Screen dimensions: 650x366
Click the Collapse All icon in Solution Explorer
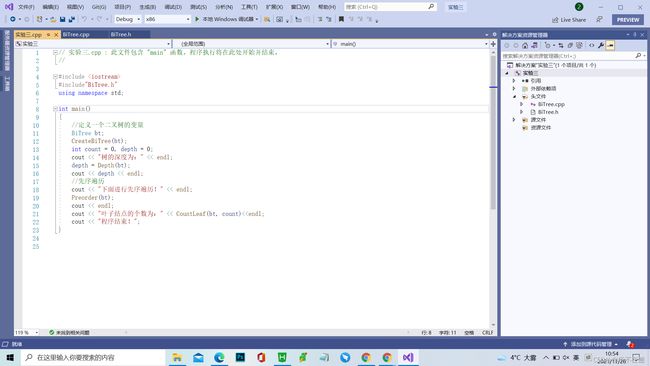click(570, 46)
